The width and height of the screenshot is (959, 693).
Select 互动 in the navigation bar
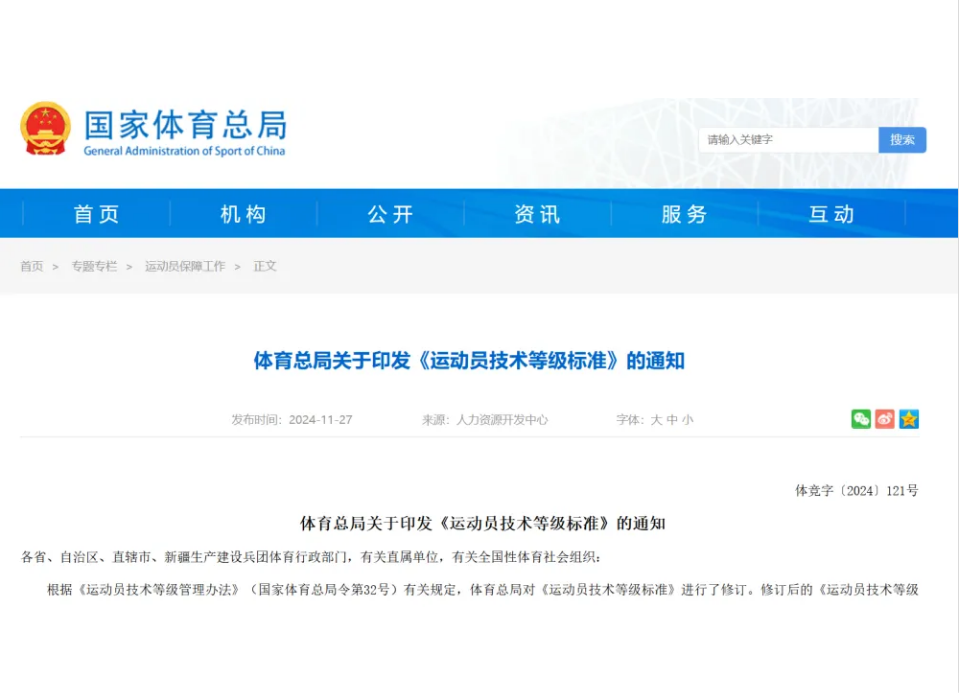point(831,214)
